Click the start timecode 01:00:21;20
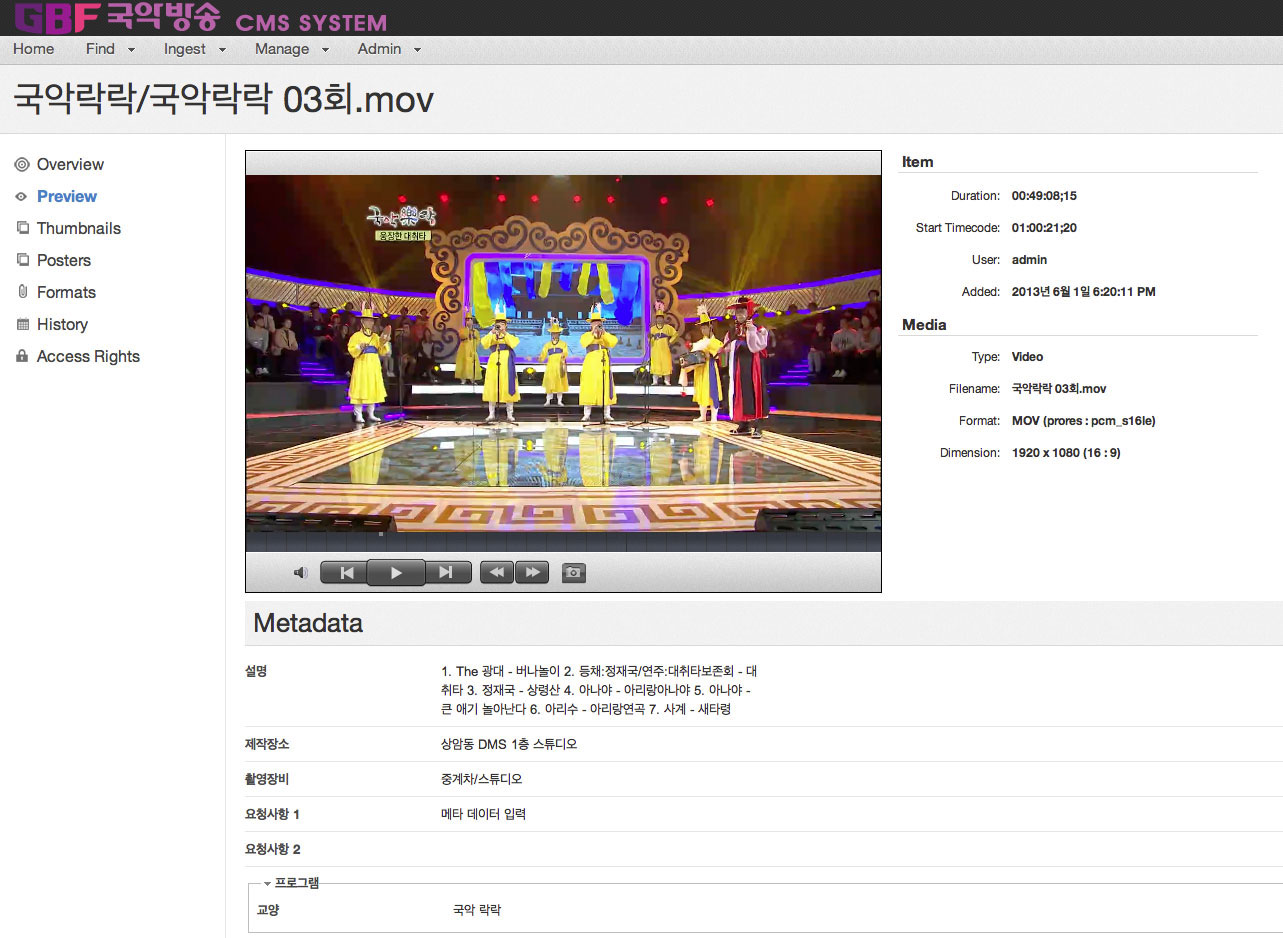Screen dimensions: 1283x938 1044,228
